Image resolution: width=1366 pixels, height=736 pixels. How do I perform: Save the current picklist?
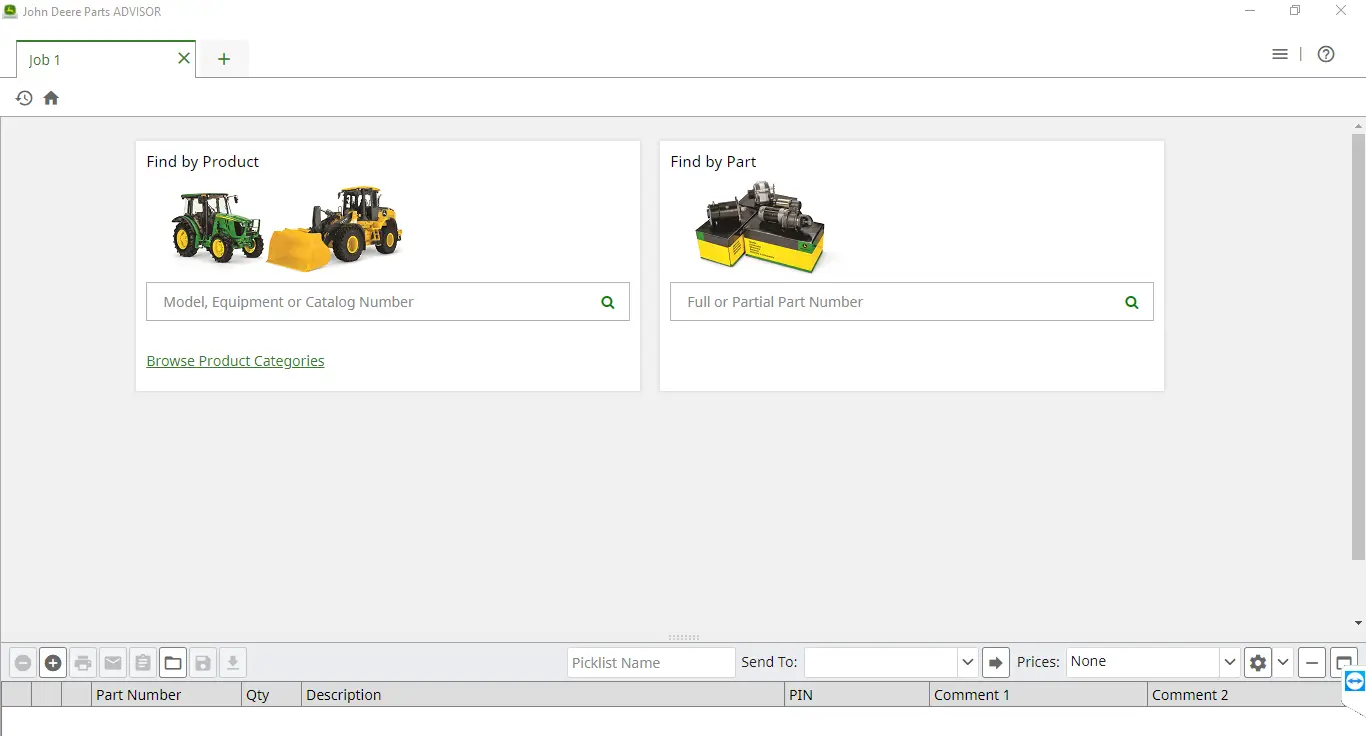[203, 662]
